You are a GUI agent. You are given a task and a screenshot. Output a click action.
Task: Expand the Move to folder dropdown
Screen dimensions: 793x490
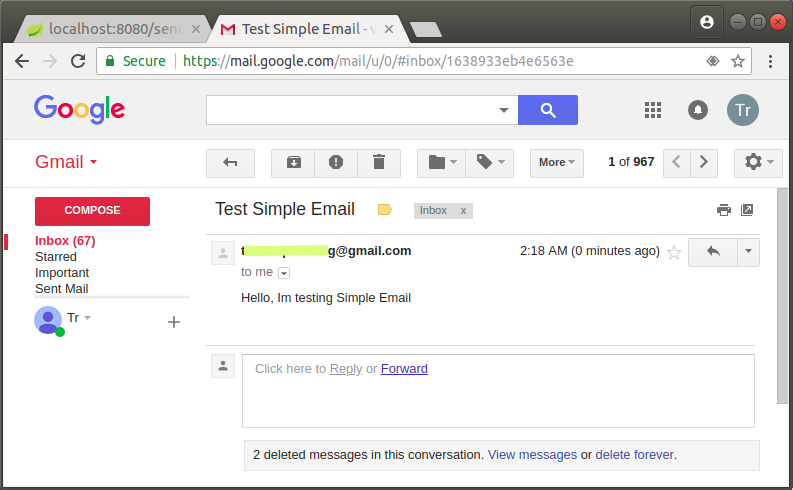442,163
